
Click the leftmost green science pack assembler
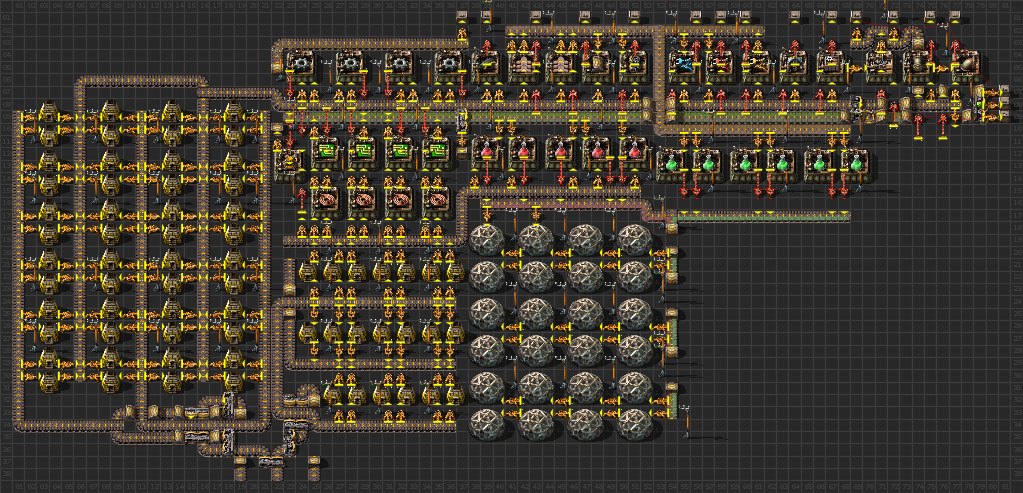pos(671,161)
